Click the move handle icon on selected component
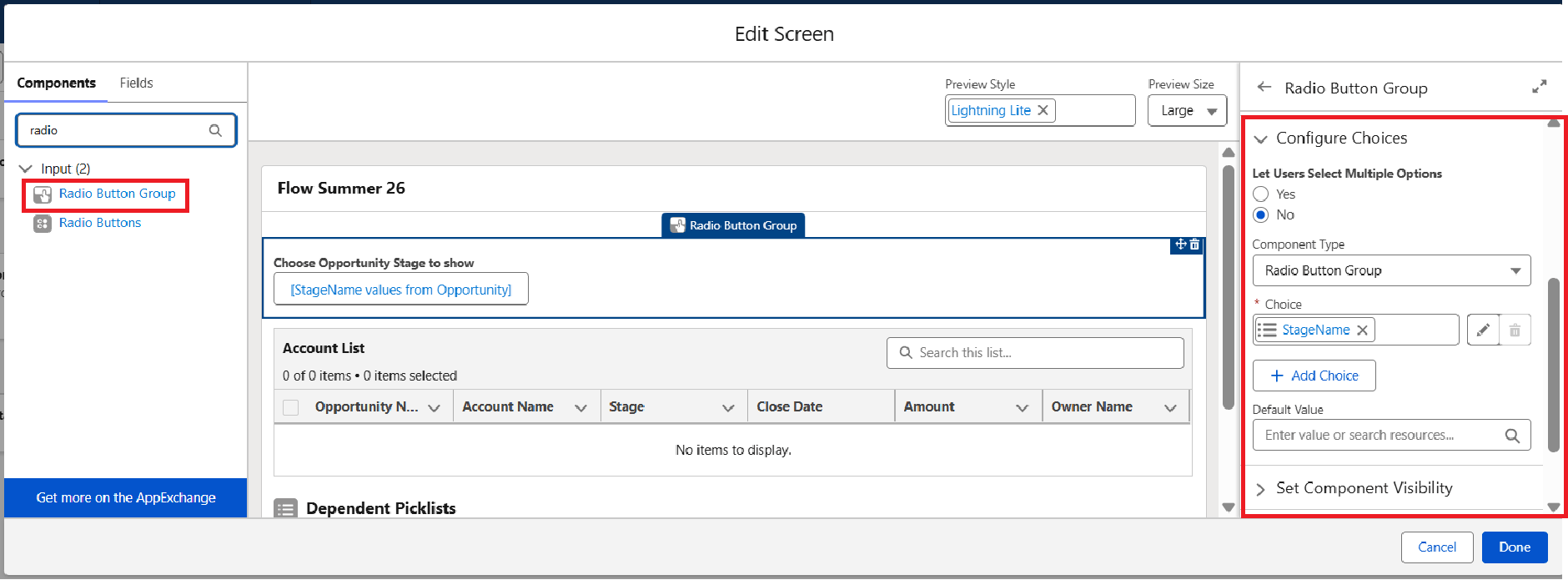This screenshot has width=1568, height=580. click(x=1180, y=245)
